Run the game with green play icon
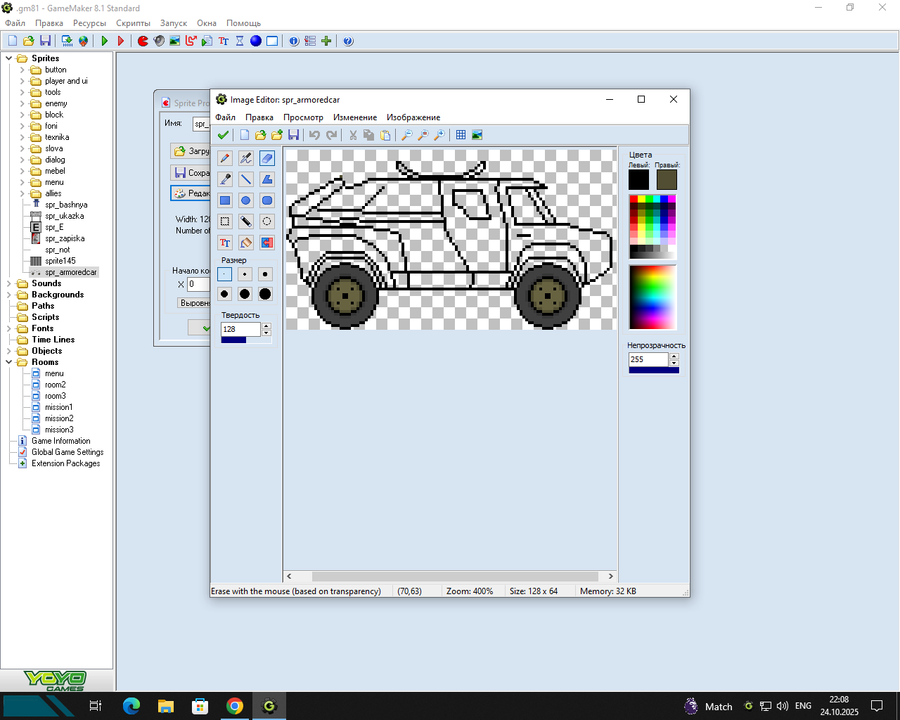 click(x=104, y=41)
